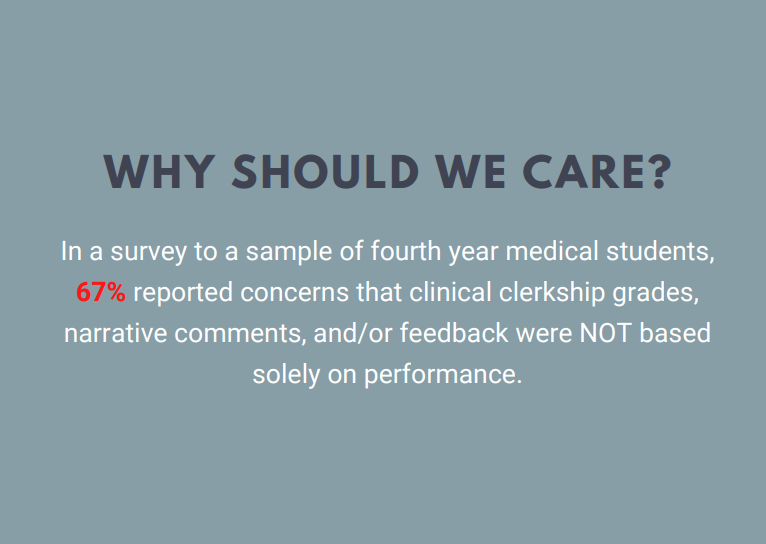Select the red 67% statistic
This screenshot has width=766, height=544.
(101, 293)
